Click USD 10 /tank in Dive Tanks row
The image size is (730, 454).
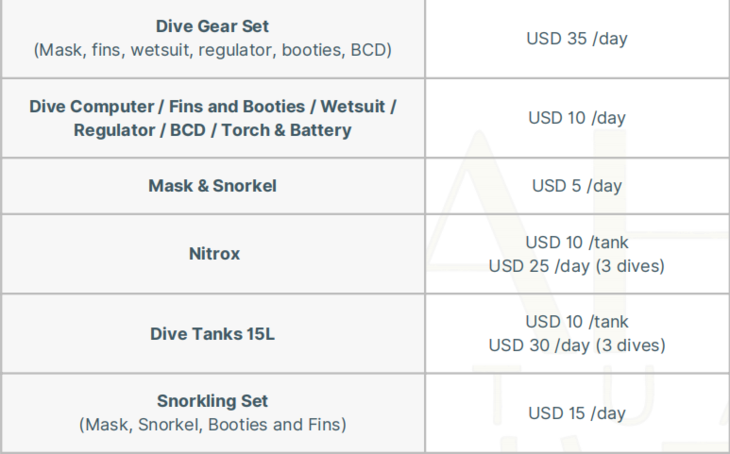click(x=577, y=322)
